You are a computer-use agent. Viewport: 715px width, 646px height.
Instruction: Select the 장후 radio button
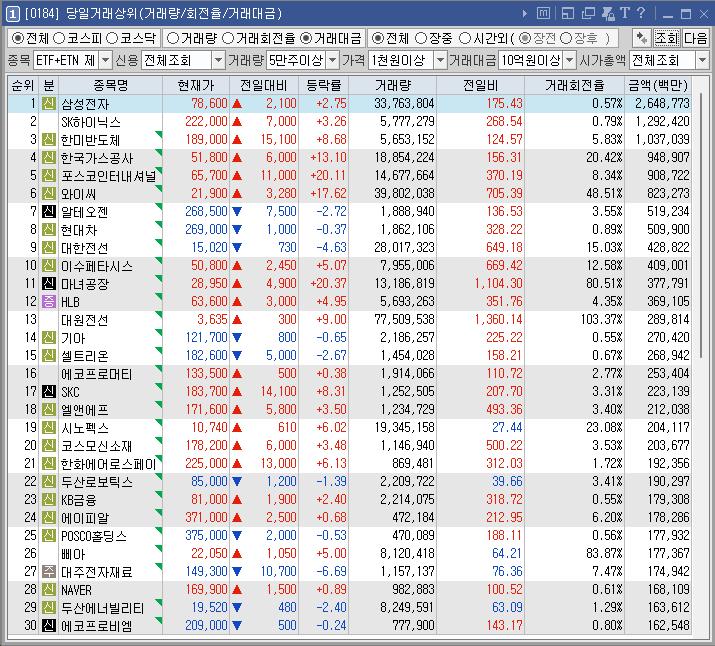pyautogui.click(x=566, y=38)
